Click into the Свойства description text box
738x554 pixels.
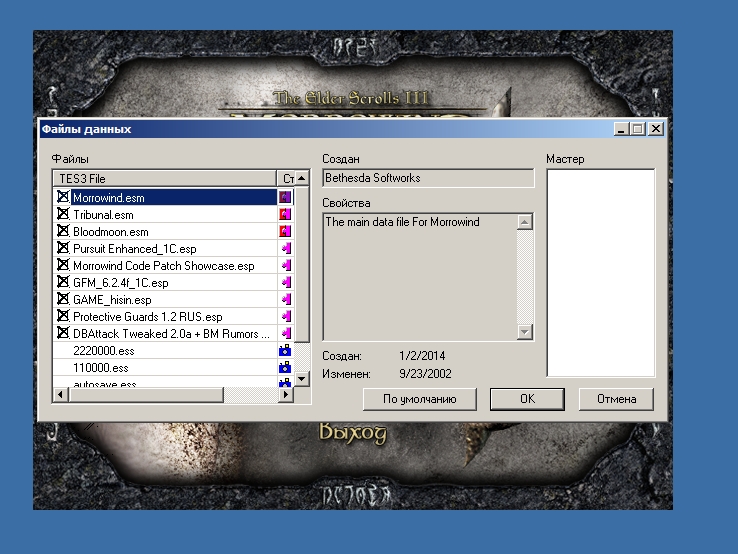click(x=420, y=277)
